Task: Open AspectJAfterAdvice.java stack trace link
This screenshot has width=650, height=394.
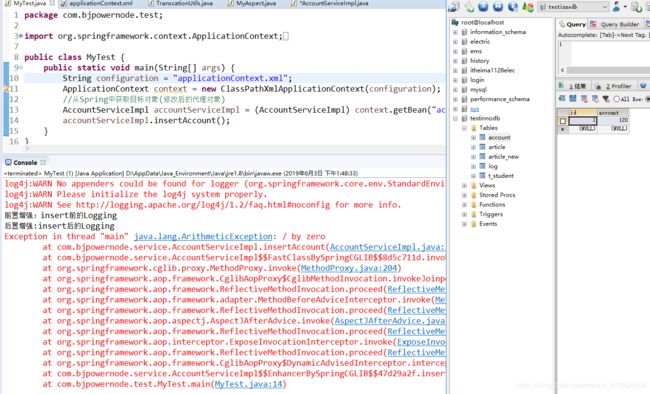Action: point(390,321)
